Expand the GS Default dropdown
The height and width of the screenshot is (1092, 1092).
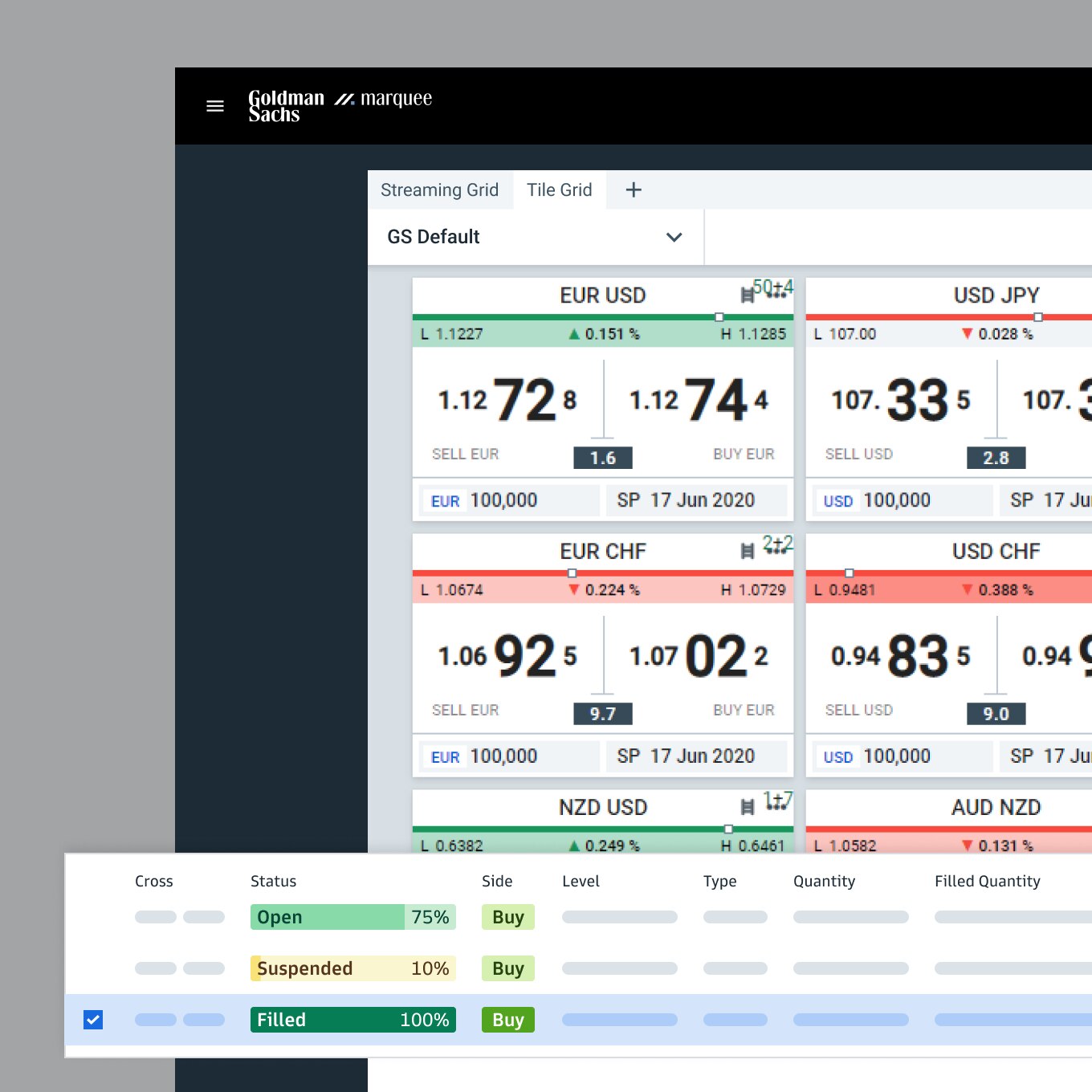pyautogui.click(x=674, y=237)
